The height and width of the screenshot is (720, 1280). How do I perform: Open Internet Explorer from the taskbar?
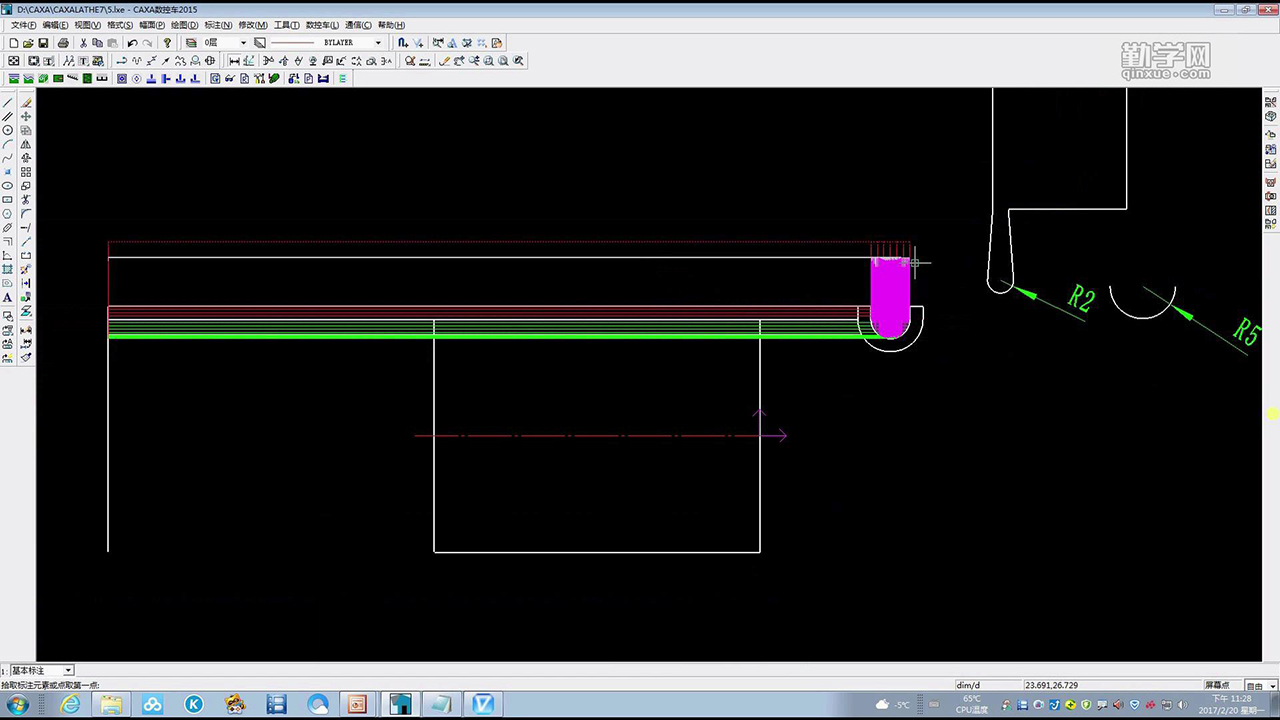tap(70, 705)
